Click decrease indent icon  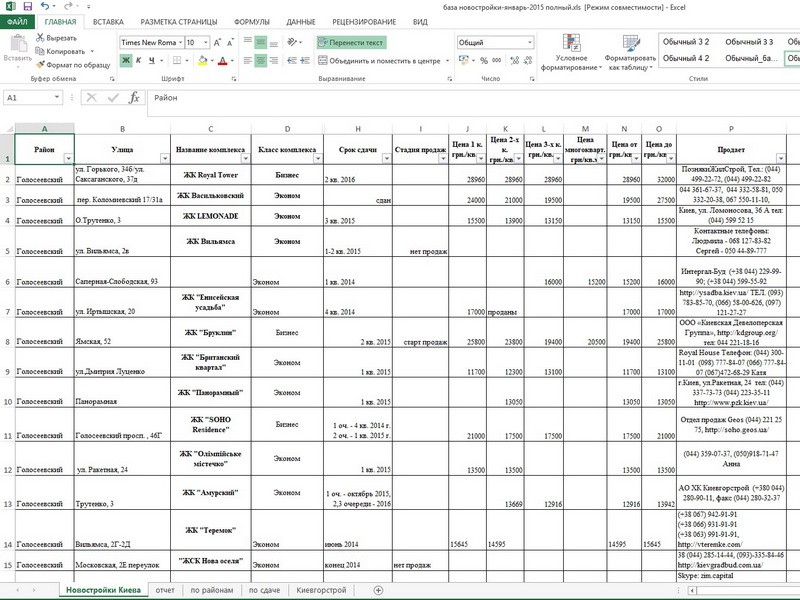292,60
